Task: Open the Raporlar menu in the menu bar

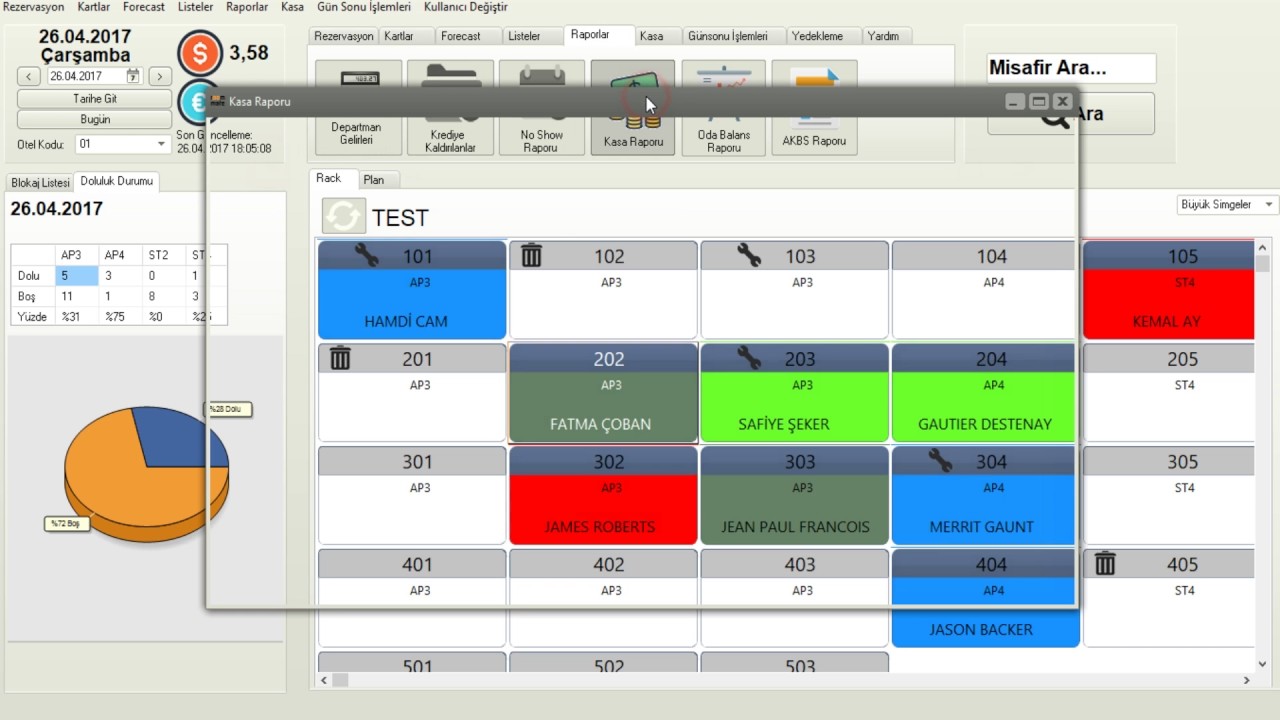Action: pos(247,7)
